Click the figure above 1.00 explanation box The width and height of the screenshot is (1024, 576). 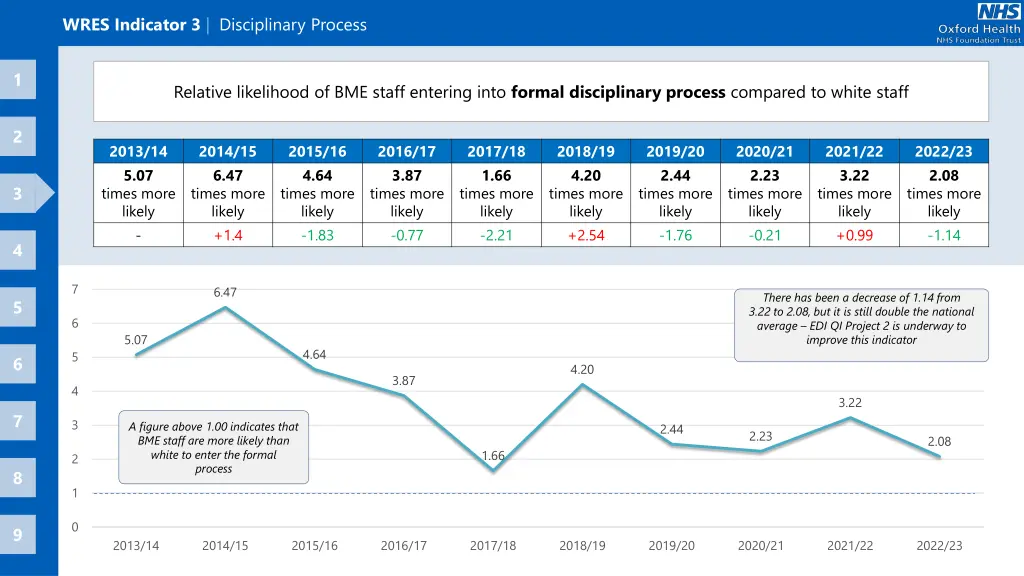click(x=214, y=447)
